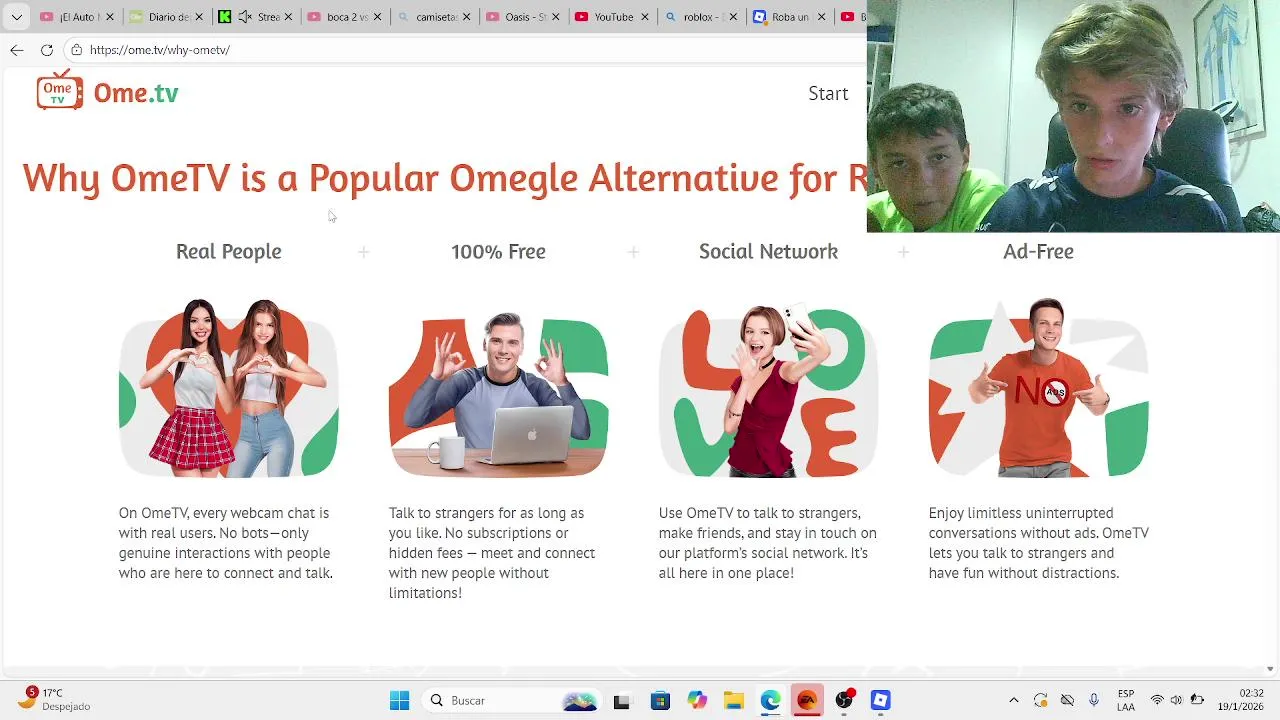Image resolution: width=1280 pixels, height=720 pixels.
Task: Click the Ad-Free man in orange shirt image
Action: click(x=1038, y=388)
